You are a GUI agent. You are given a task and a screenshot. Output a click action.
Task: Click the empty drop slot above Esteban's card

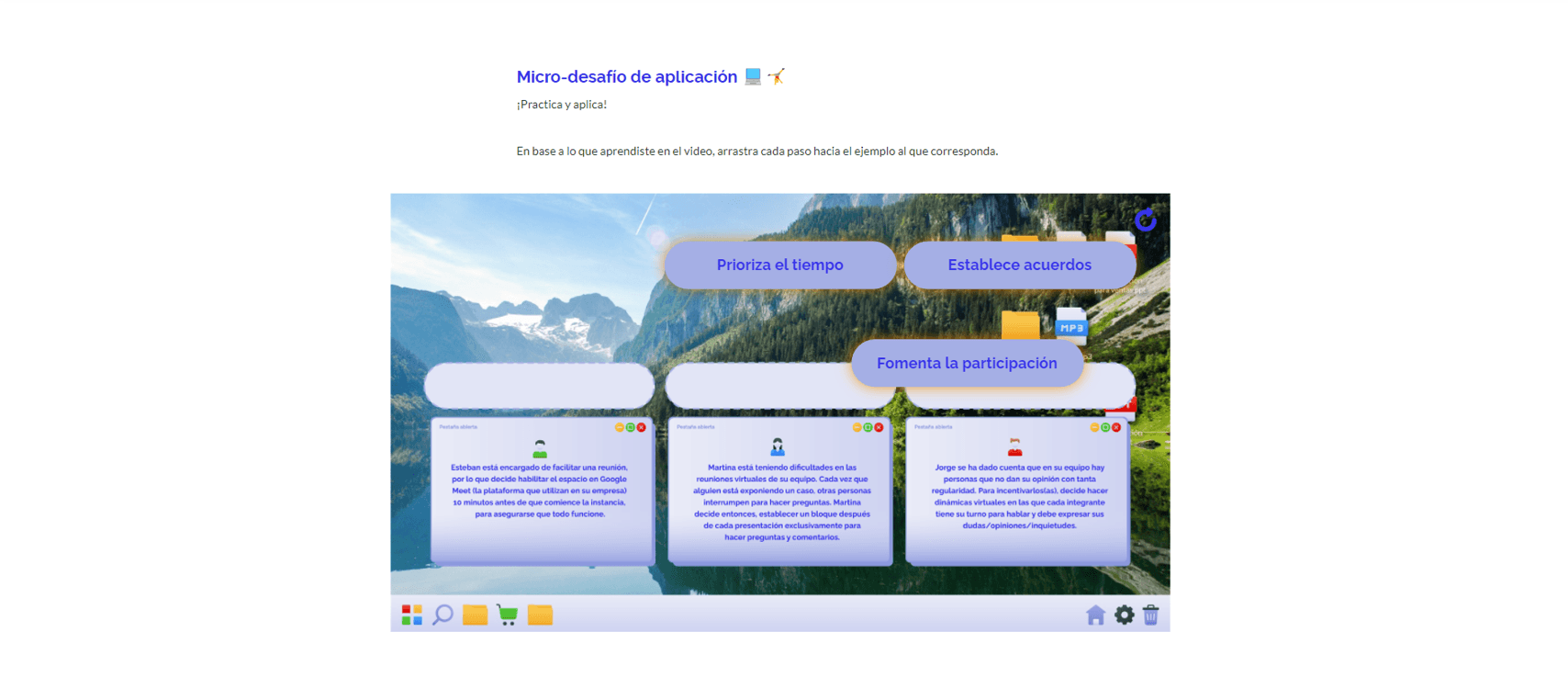coord(540,386)
